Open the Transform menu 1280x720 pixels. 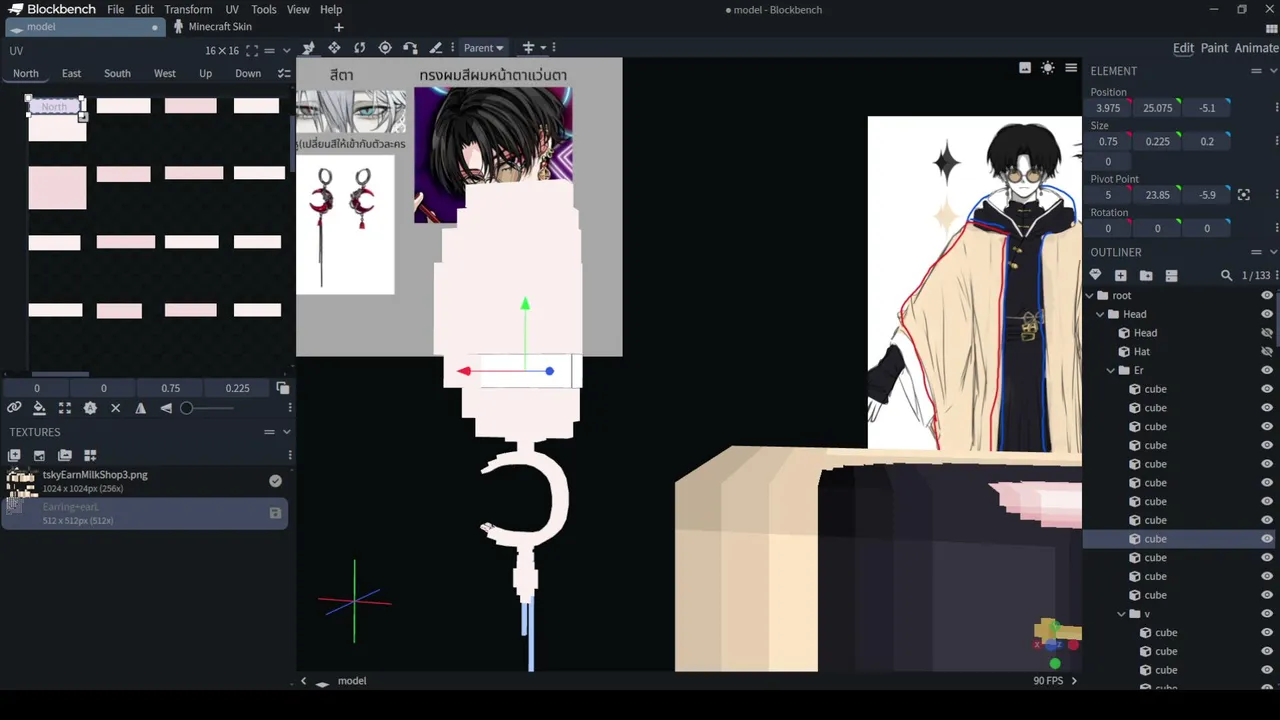pos(188,9)
